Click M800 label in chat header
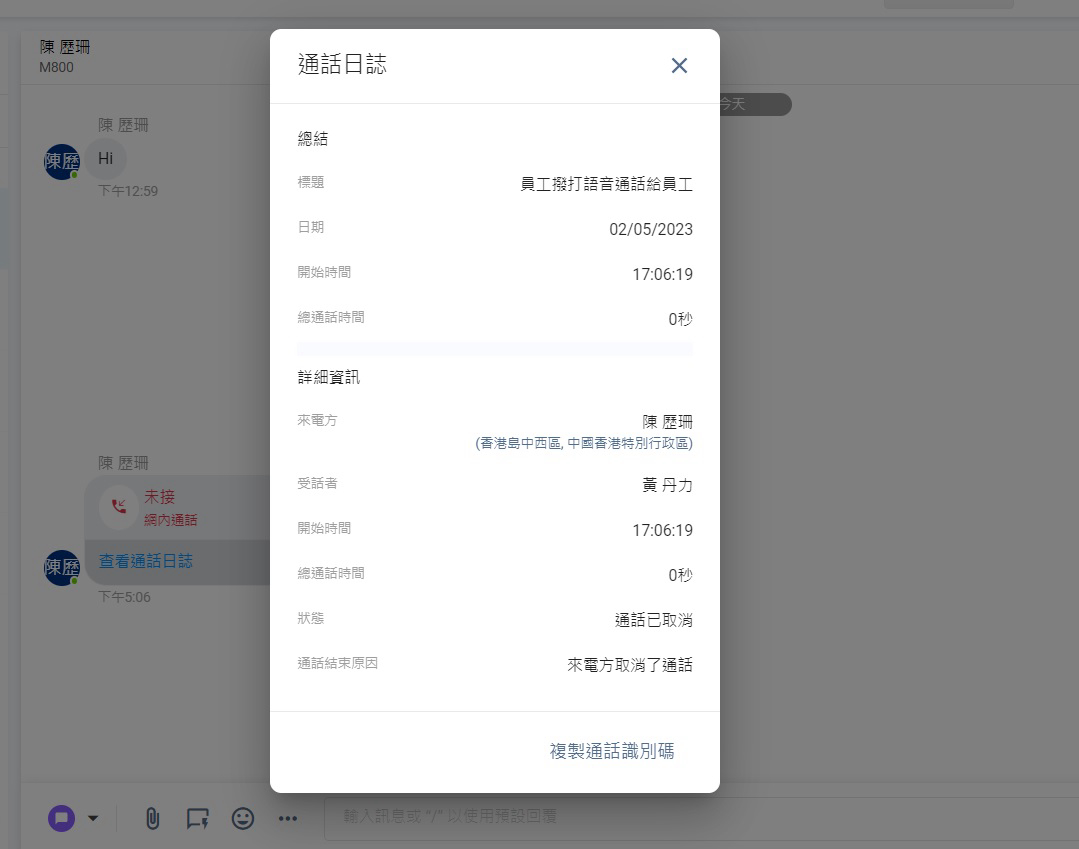 tap(56, 67)
